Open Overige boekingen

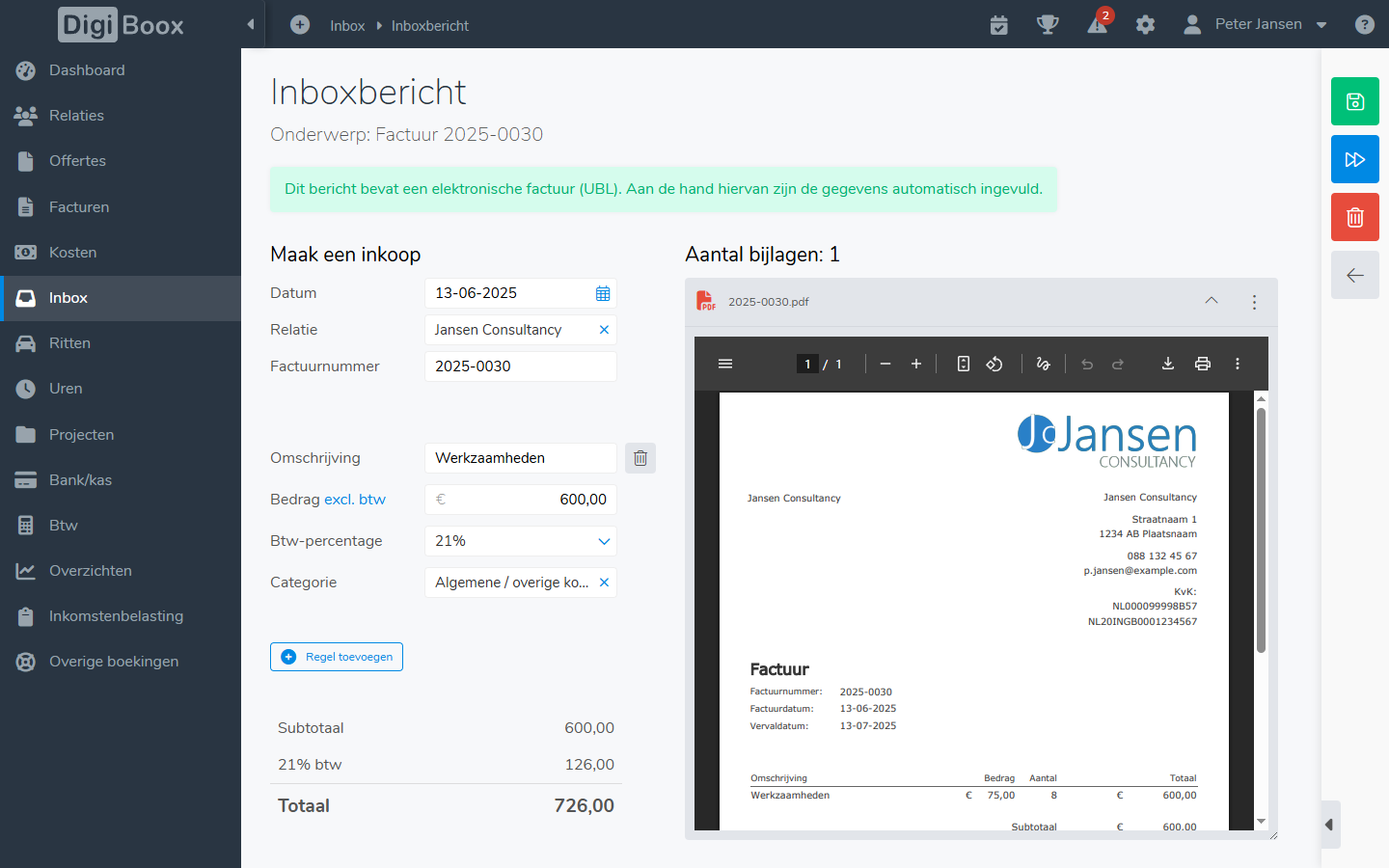(x=121, y=662)
